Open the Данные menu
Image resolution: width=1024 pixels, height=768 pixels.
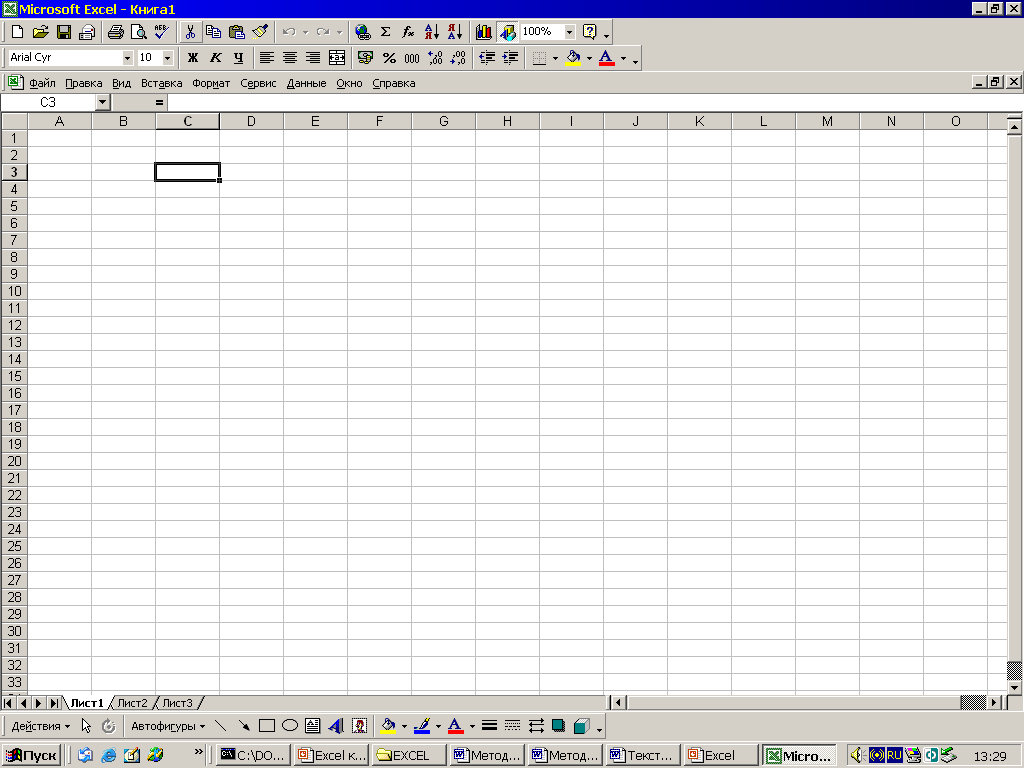tap(306, 83)
